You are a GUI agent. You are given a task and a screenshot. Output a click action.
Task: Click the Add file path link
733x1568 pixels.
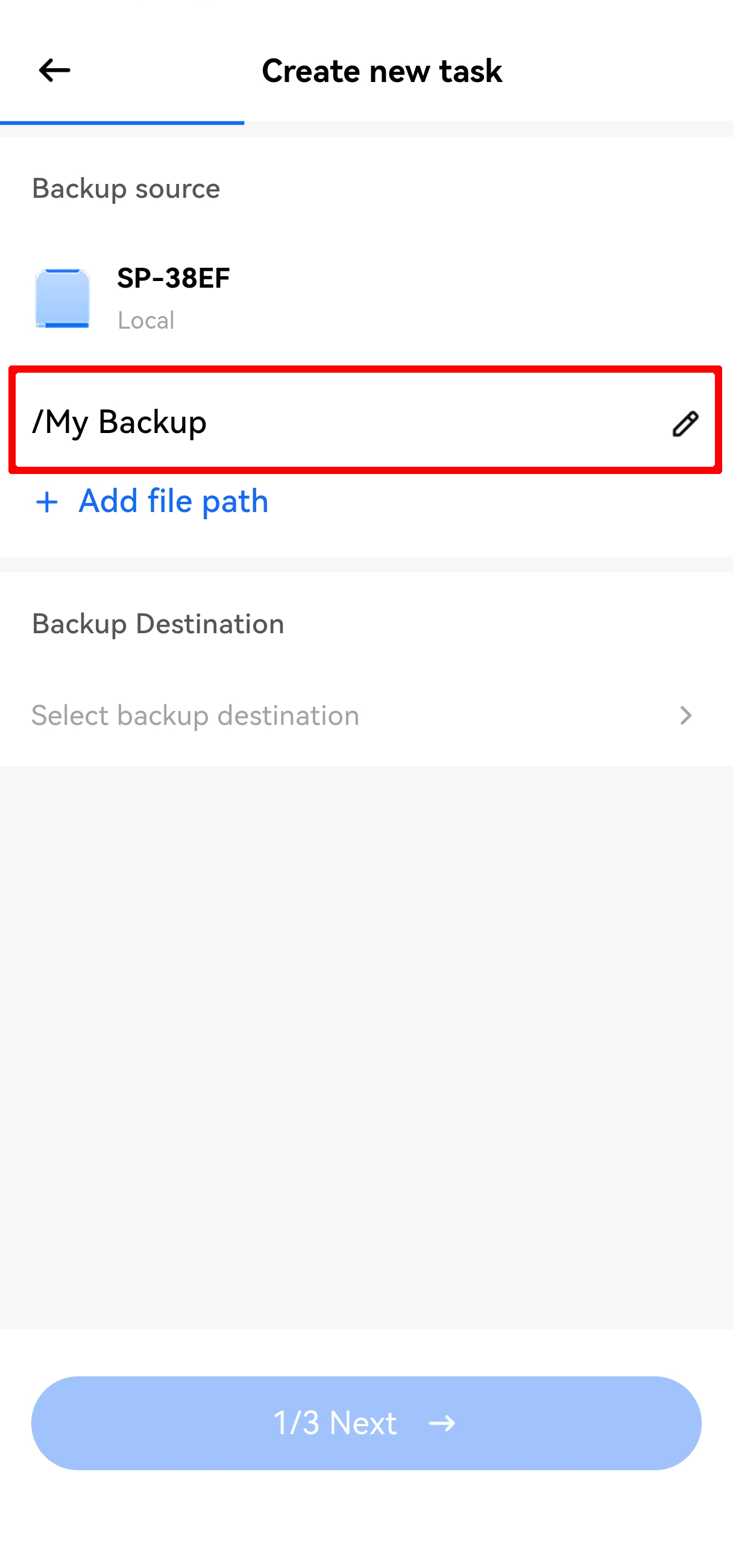[x=174, y=502]
